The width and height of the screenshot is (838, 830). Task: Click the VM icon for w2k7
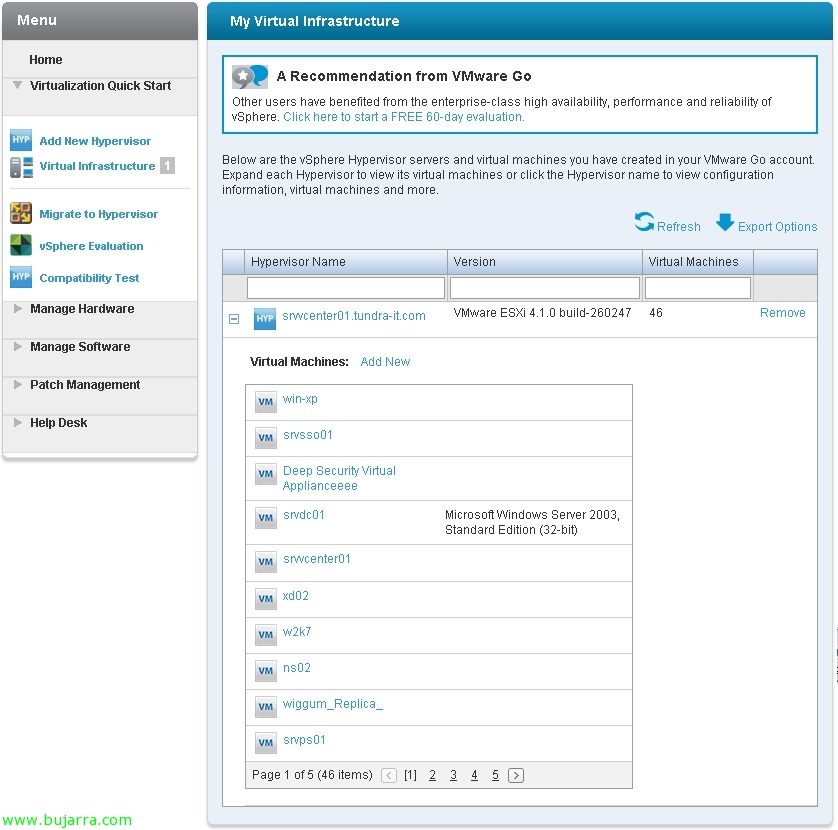pos(266,634)
